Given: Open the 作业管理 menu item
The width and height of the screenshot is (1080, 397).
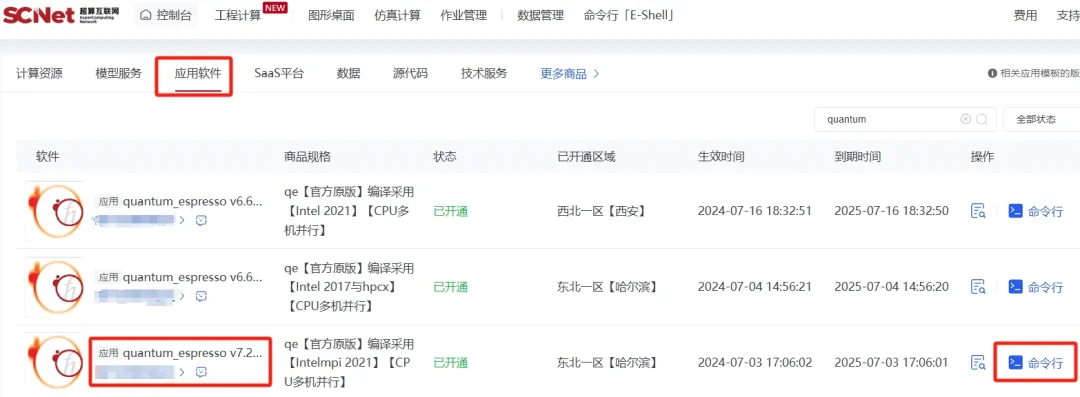Looking at the screenshot, I should [x=464, y=15].
